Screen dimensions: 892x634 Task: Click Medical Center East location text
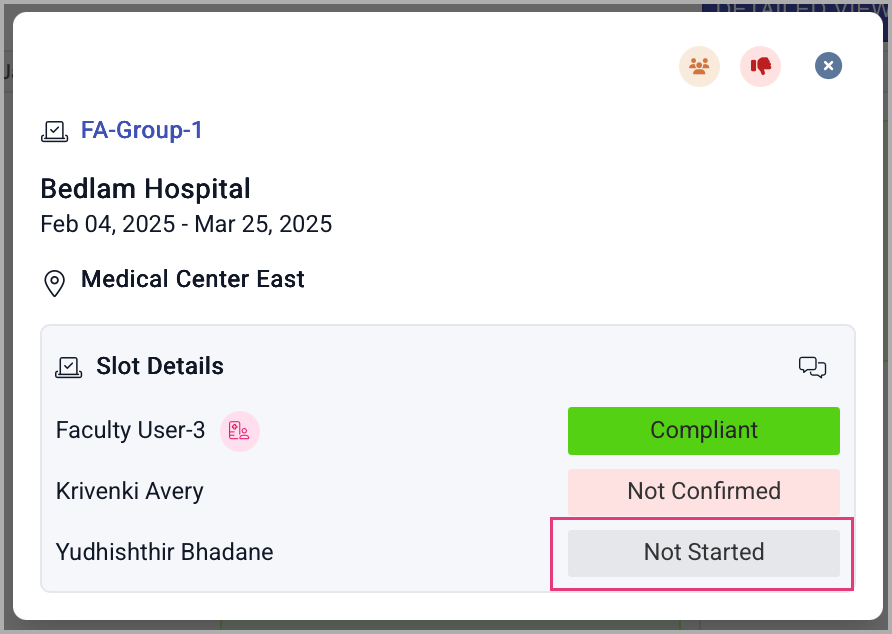192,279
